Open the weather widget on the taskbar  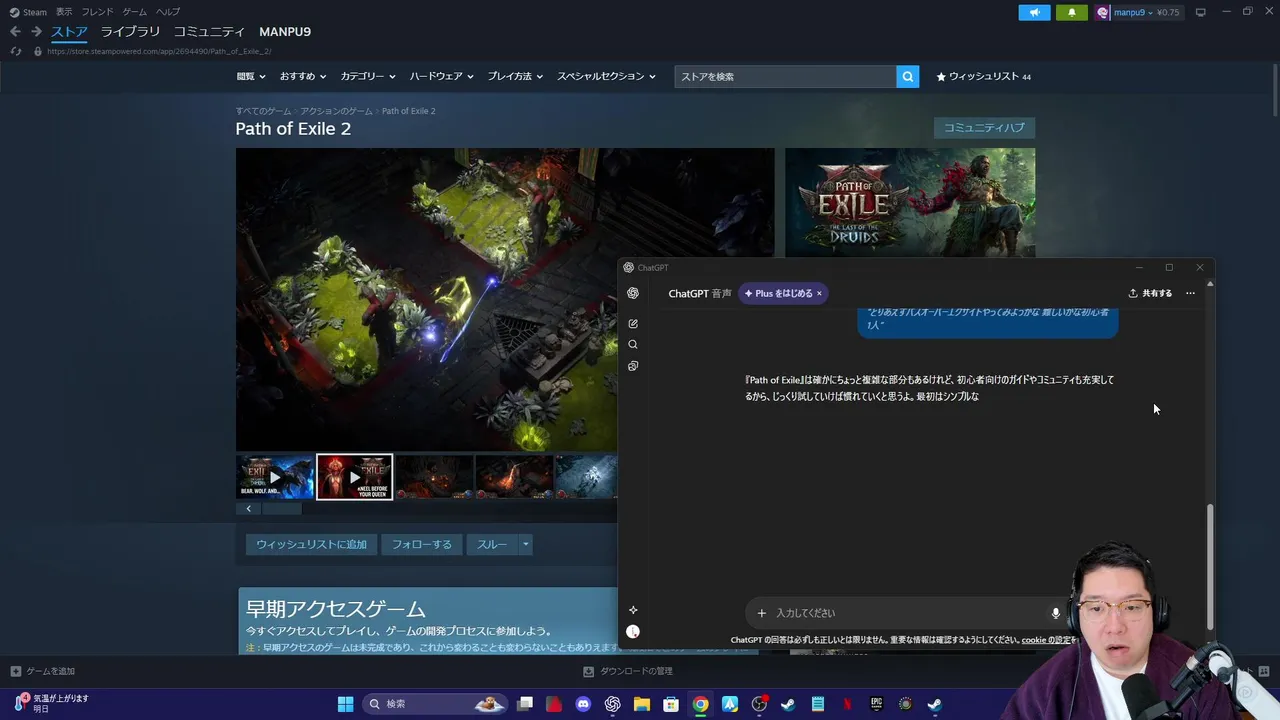50,703
